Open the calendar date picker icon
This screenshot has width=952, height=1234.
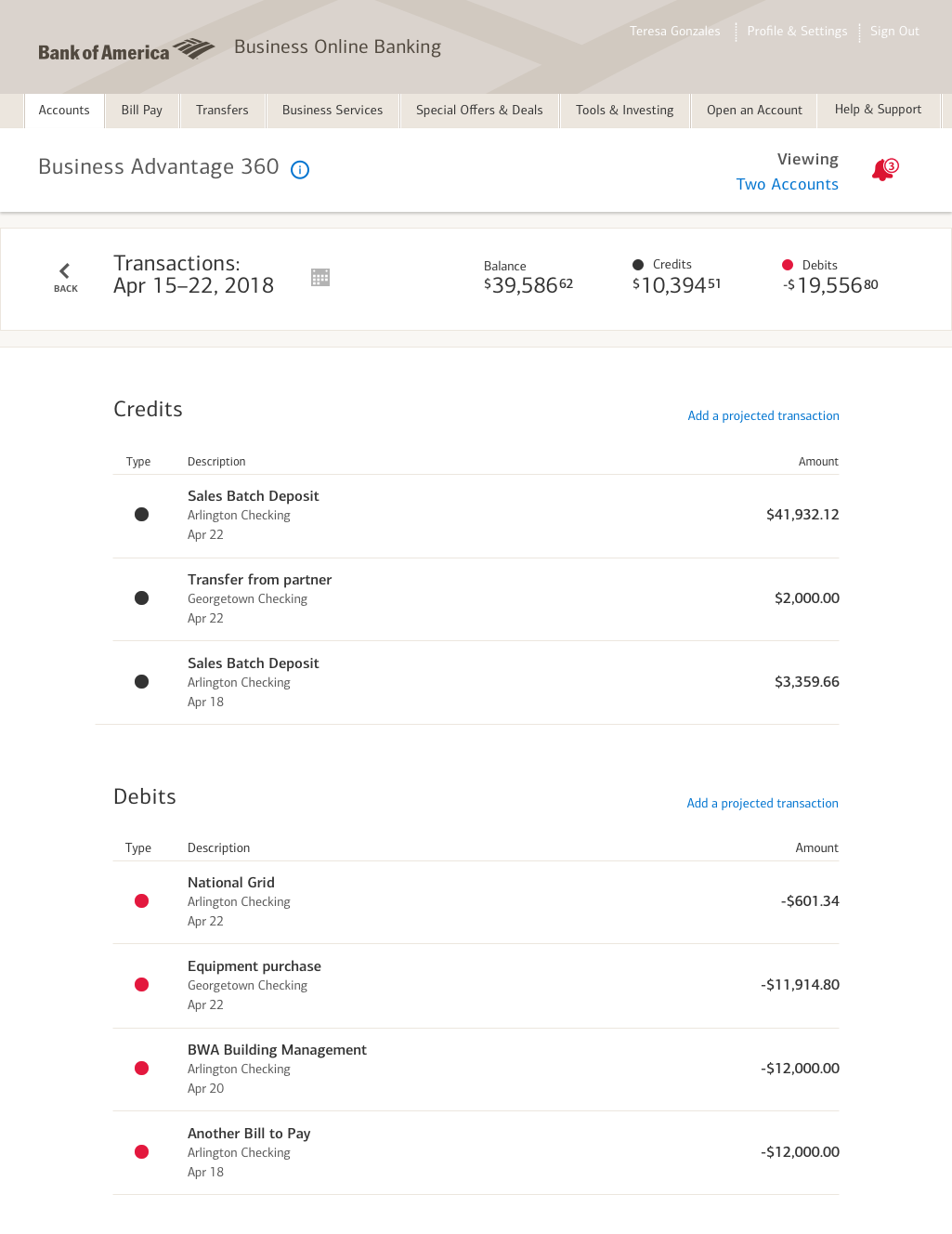tap(320, 277)
